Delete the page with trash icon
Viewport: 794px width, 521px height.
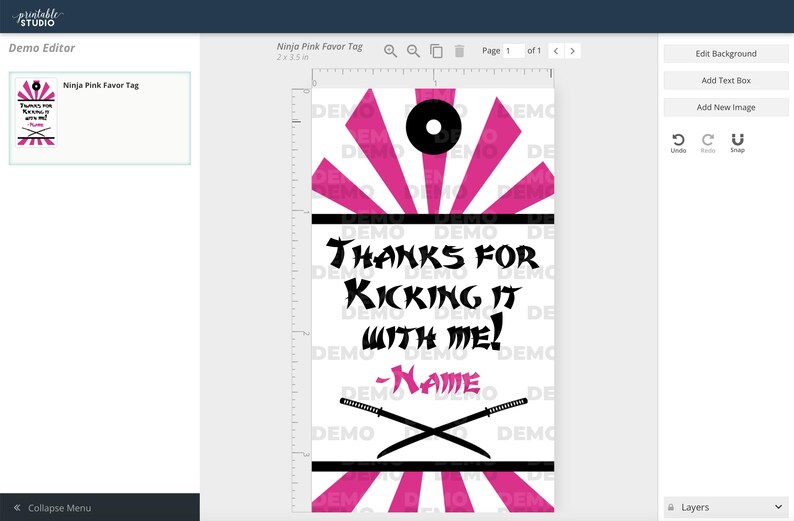pyautogui.click(x=459, y=51)
